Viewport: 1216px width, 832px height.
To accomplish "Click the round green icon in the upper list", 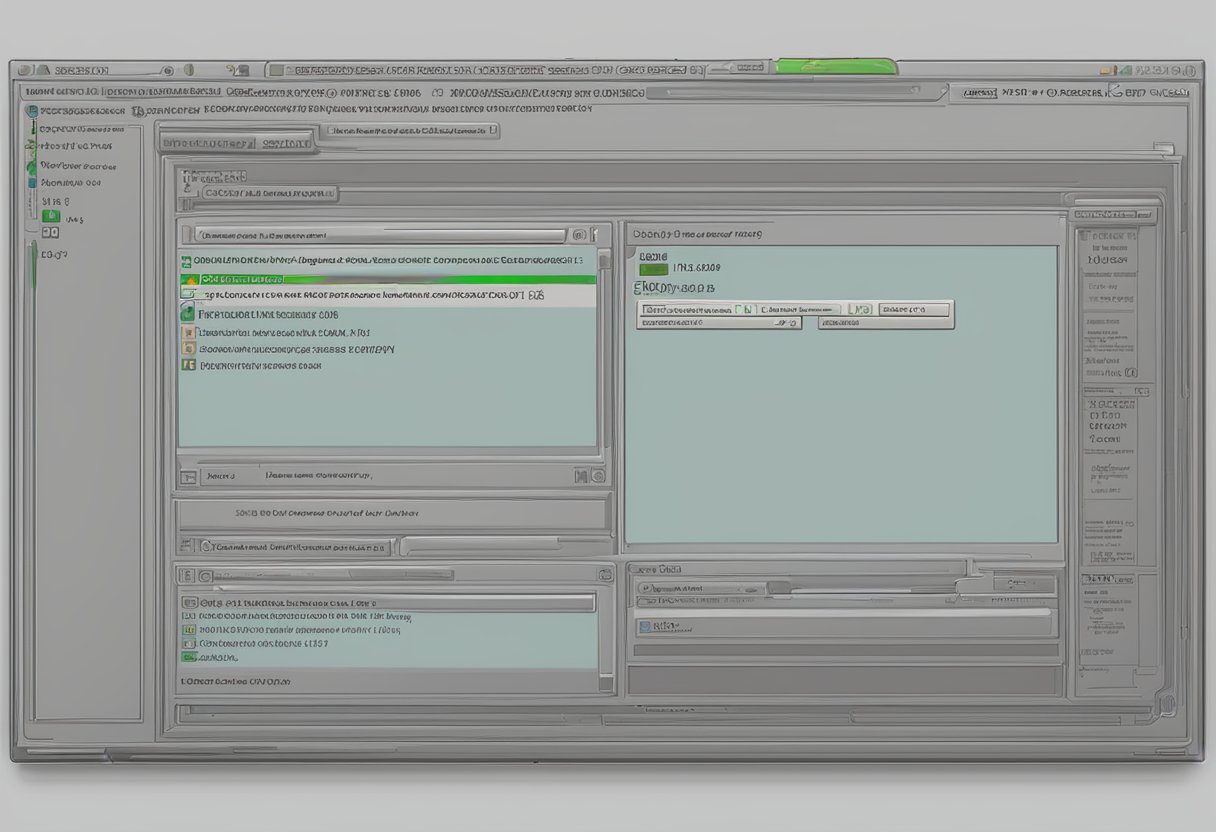I will [x=187, y=314].
